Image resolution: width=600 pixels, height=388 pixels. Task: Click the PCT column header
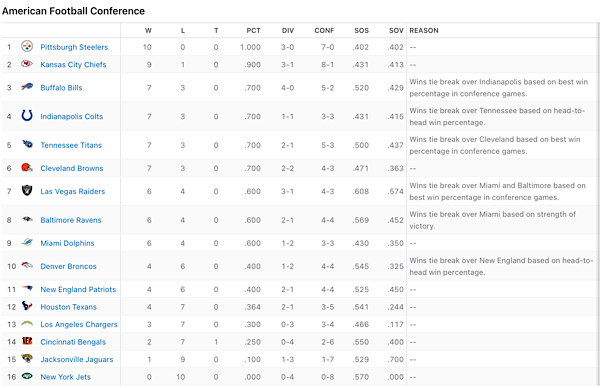point(253,31)
